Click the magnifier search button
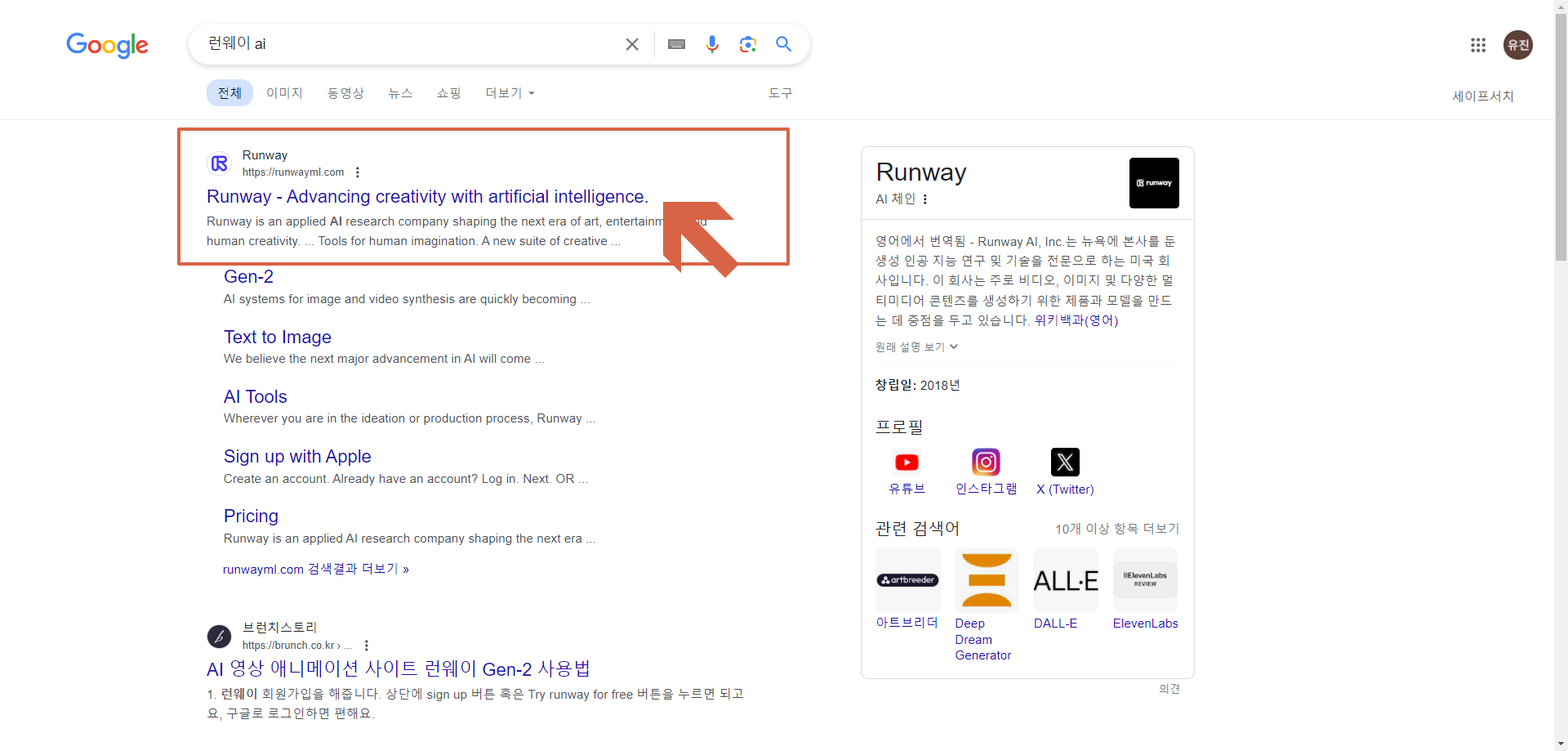1568x751 pixels. click(x=784, y=44)
